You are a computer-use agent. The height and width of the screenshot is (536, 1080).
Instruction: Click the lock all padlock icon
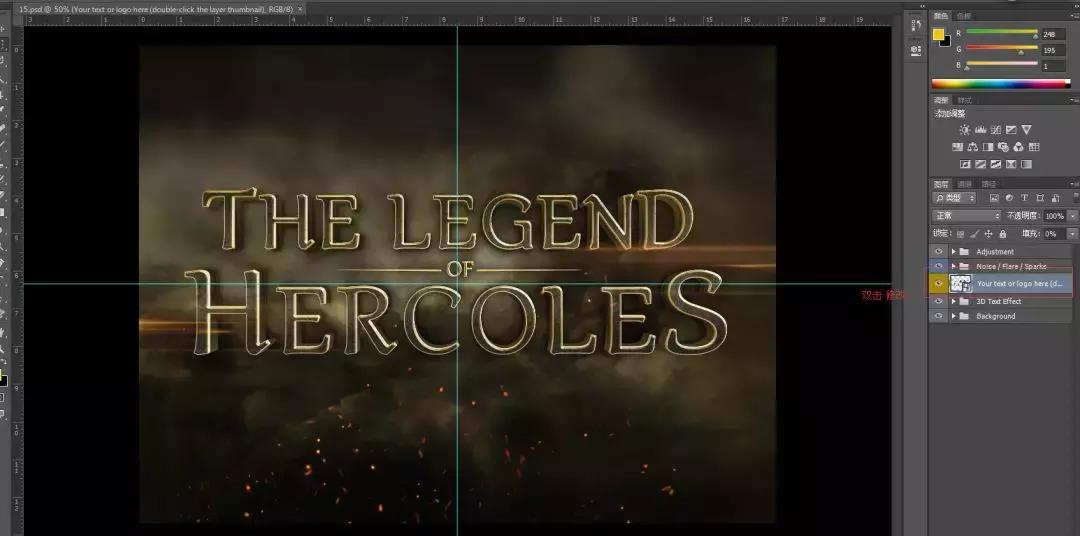[x=1001, y=233]
